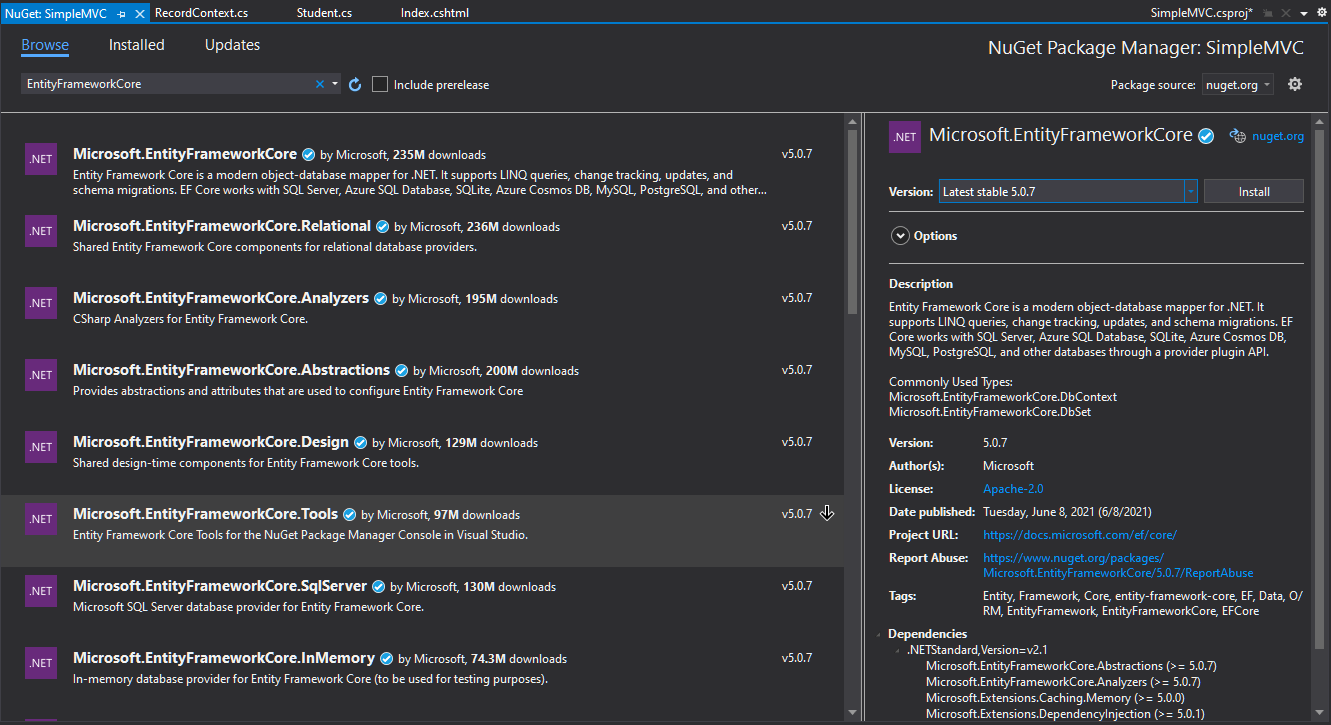Select the Microsoft.EntityFrameworkCore.Analyzers package title
The image size is (1331, 725).
221,298
